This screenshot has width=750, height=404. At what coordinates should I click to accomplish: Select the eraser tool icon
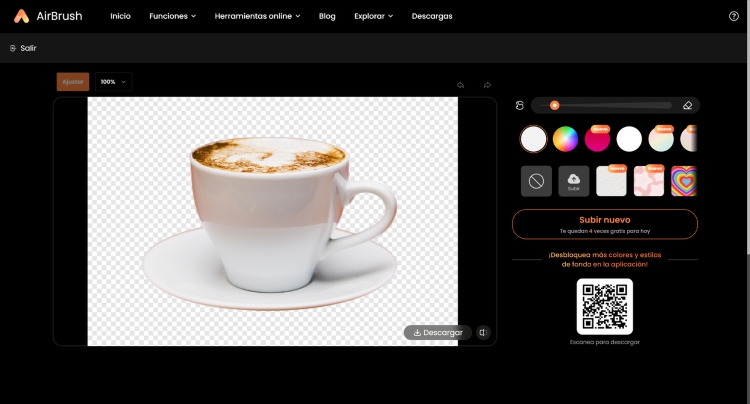pos(687,105)
